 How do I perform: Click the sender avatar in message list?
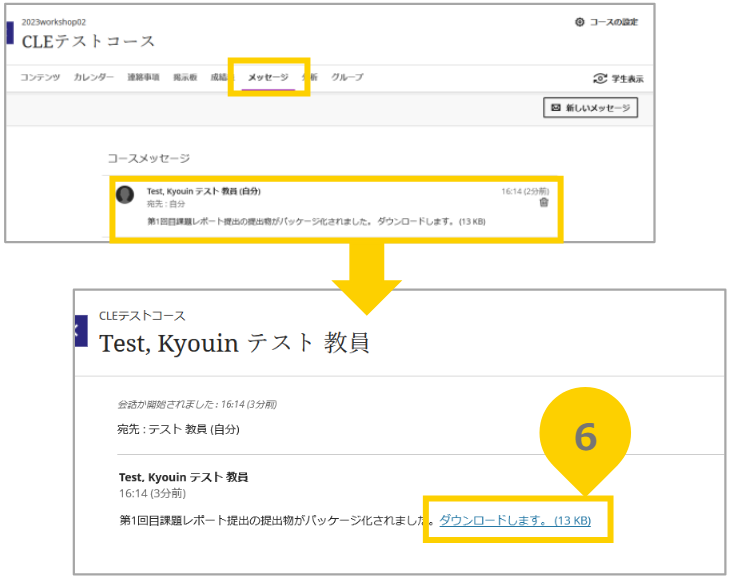tap(125, 194)
